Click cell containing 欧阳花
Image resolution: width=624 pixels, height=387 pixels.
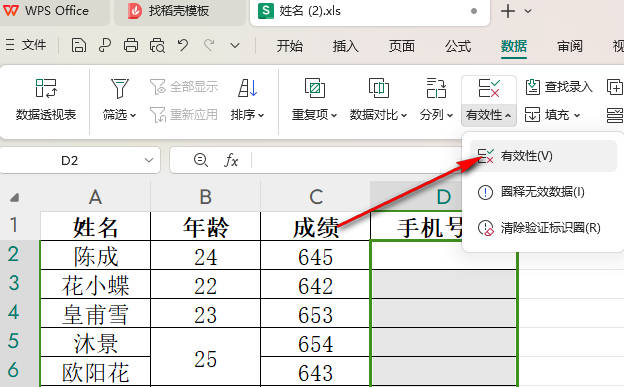click(96, 372)
